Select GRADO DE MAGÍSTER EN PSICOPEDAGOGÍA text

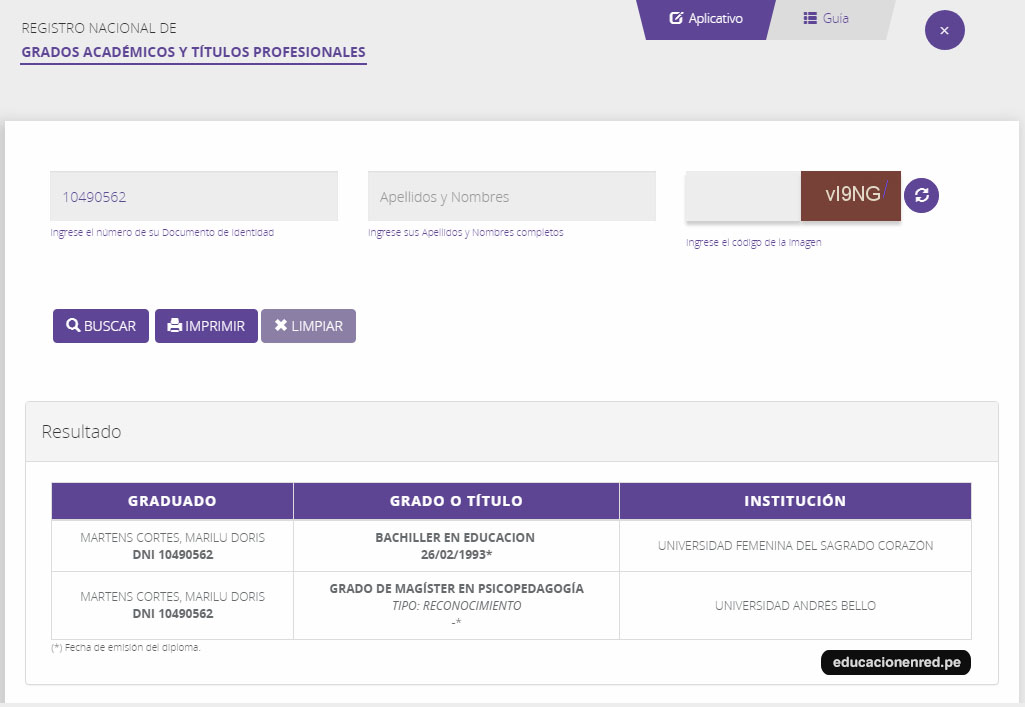pos(456,589)
